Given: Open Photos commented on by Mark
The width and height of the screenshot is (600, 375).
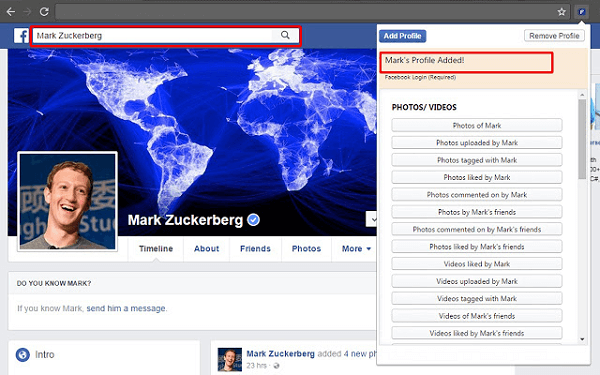Looking at the screenshot, I should [477, 195].
